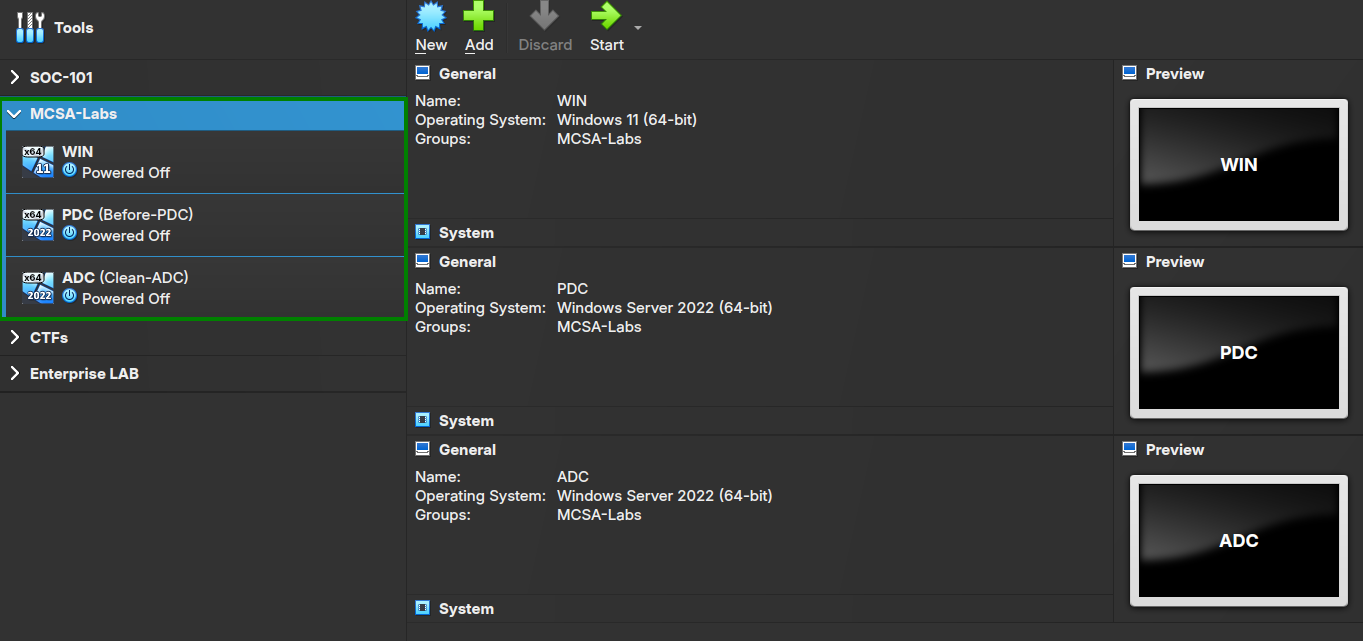Click the PDC Server 2022 OS icon

tap(38, 225)
